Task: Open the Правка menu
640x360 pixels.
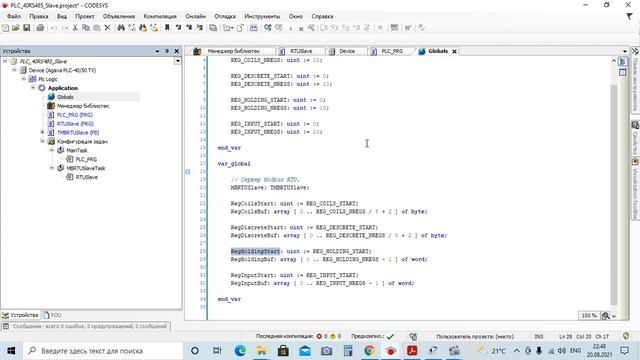Action: [39, 16]
